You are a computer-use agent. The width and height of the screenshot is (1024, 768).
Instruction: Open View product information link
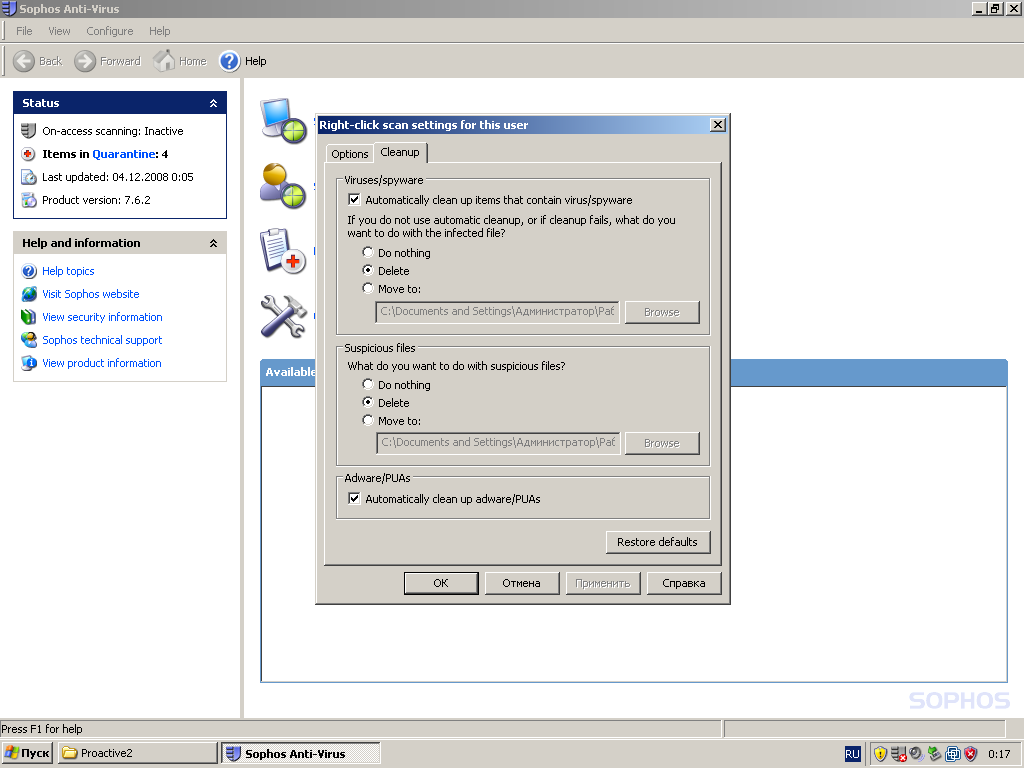tap(102, 362)
